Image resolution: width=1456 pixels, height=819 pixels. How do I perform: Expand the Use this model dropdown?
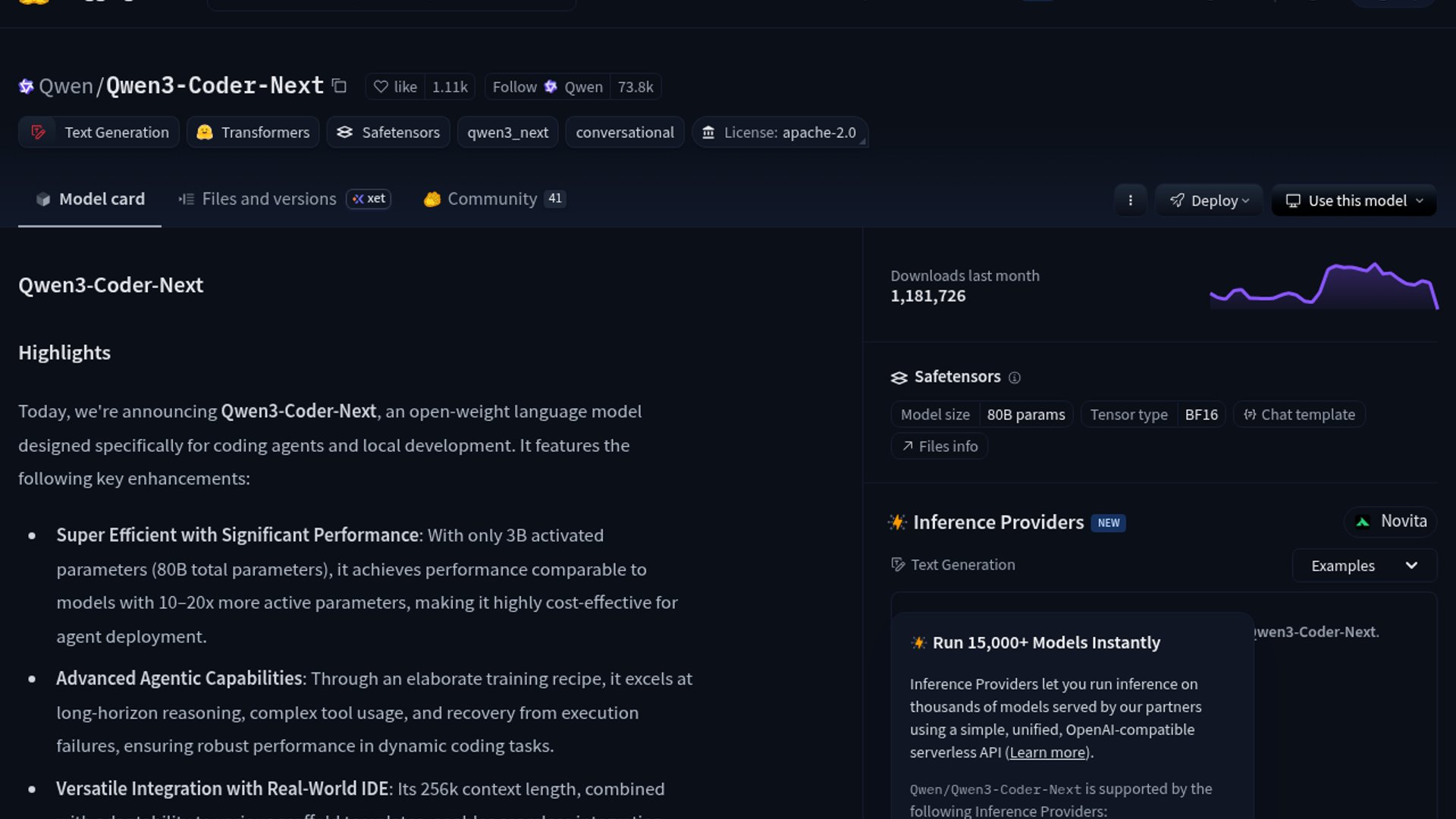click(x=1354, y=201)
